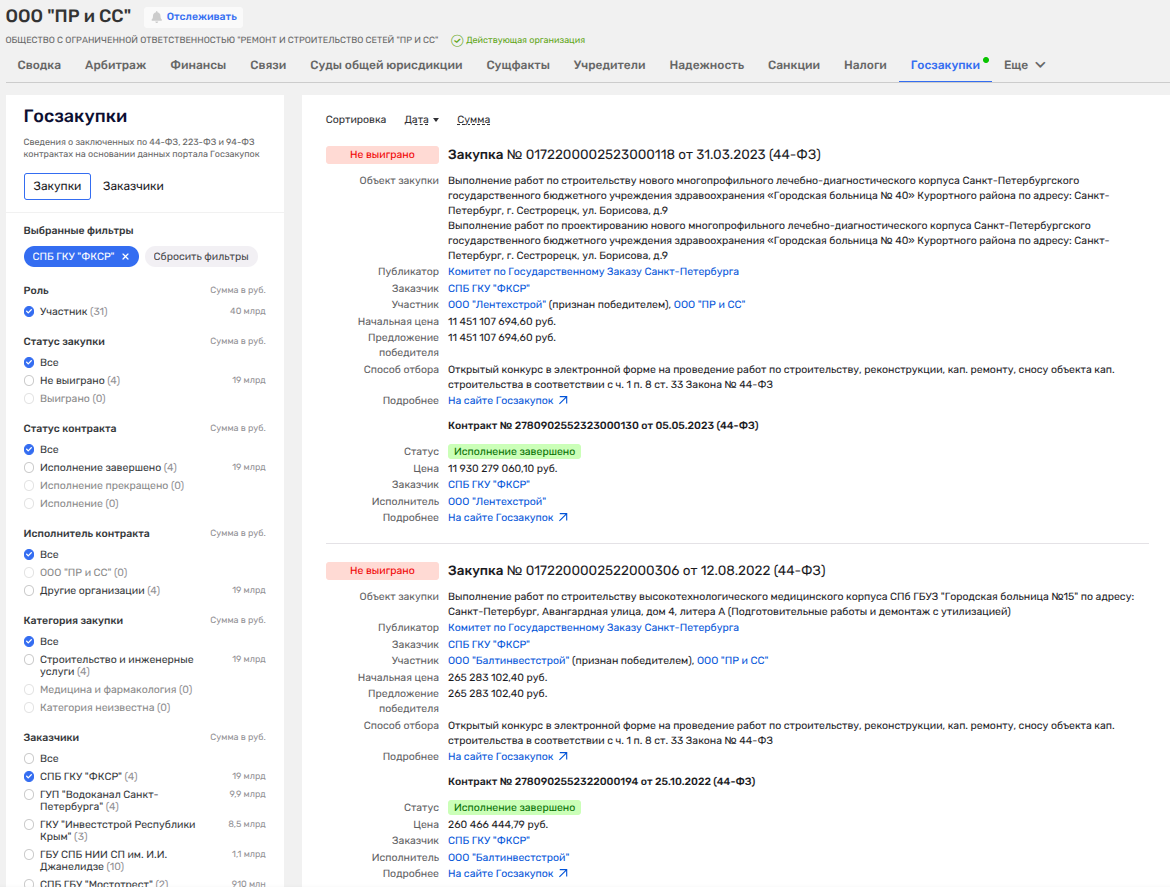Click the external link icon under contract 2780902552322000194
1170x887 pixels.
[x=563, y=874]
